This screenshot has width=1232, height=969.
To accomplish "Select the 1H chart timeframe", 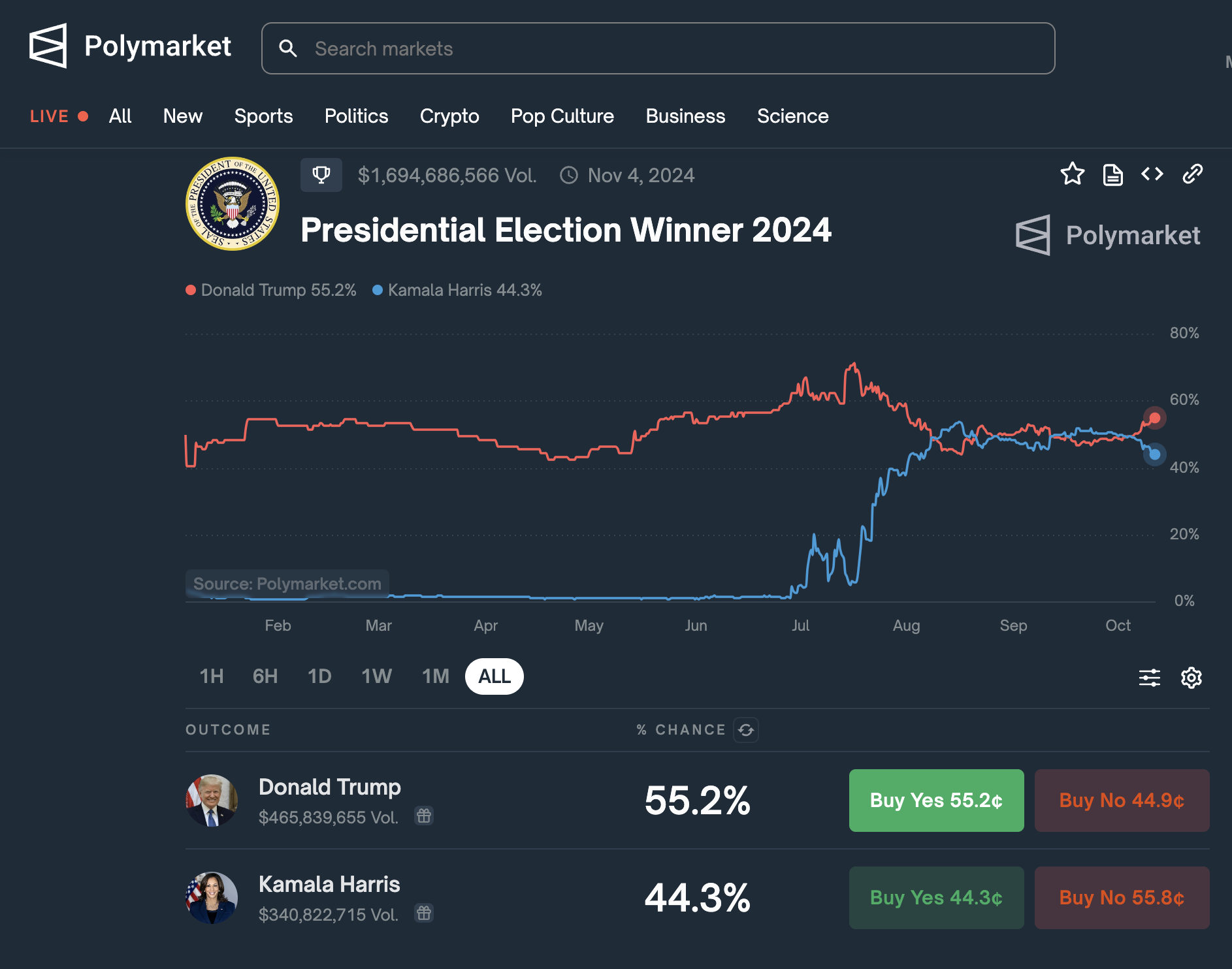I will tap(212, 676).
